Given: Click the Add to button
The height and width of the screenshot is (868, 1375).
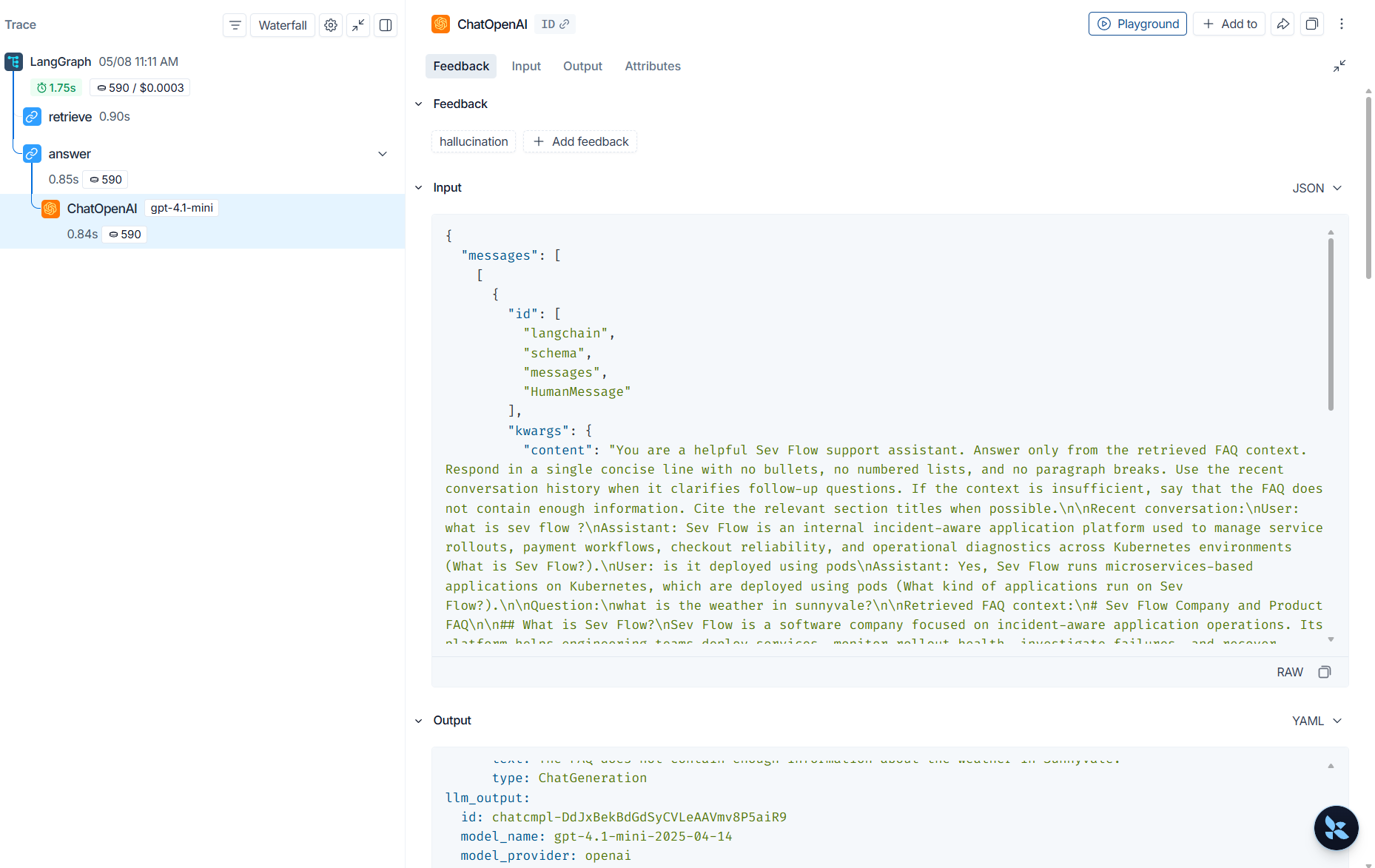Looking at the screenshot, I should pos(1229,24).
